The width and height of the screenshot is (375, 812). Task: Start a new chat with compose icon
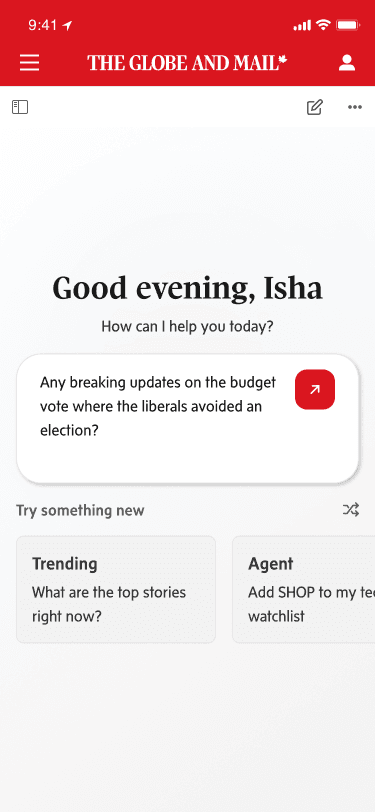(314, 107)
